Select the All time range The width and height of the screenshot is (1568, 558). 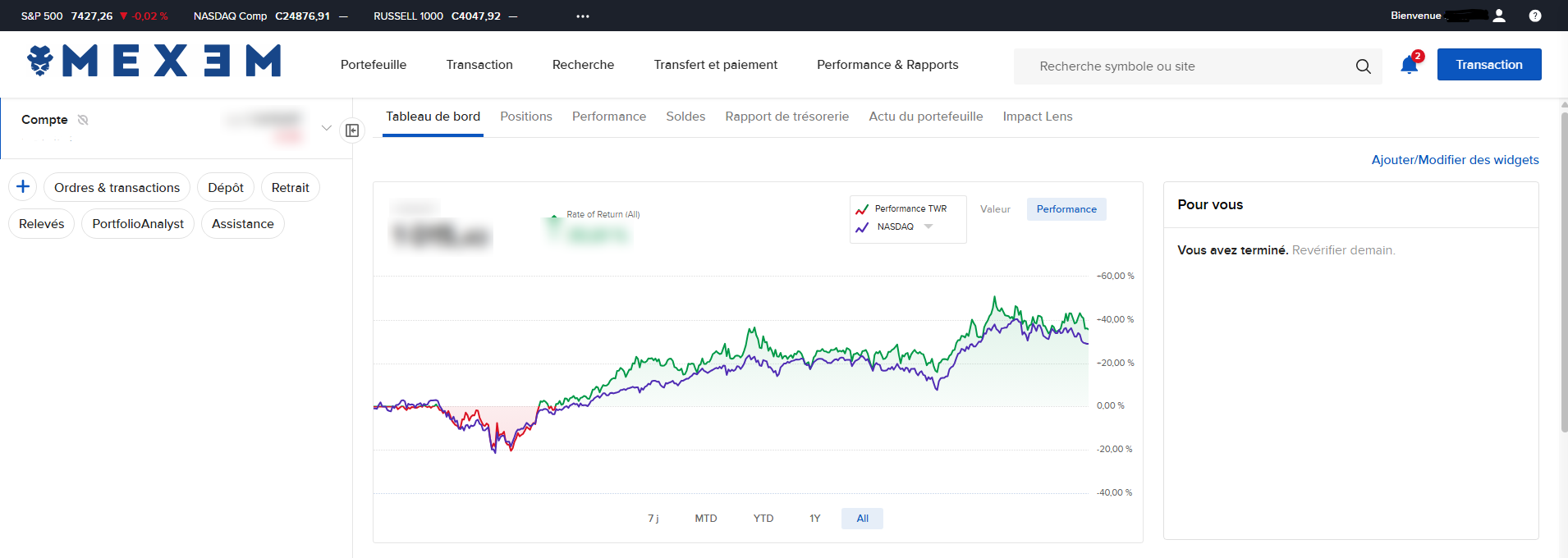862,519
